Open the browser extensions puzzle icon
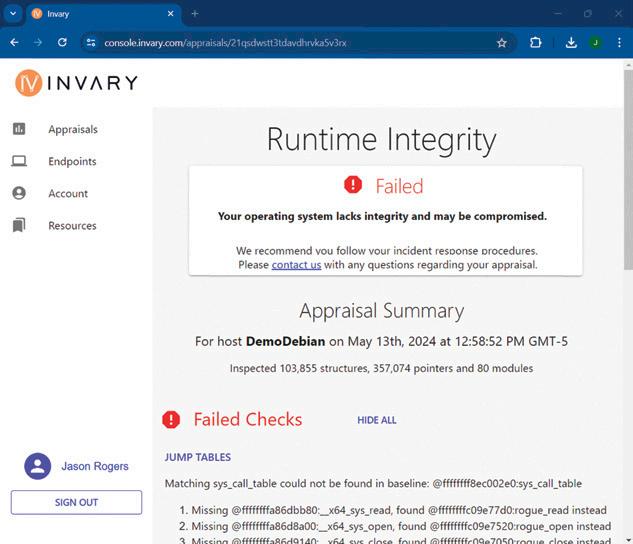Image resolution: width=633 pixels, height=544 pixels. point(535,42)
